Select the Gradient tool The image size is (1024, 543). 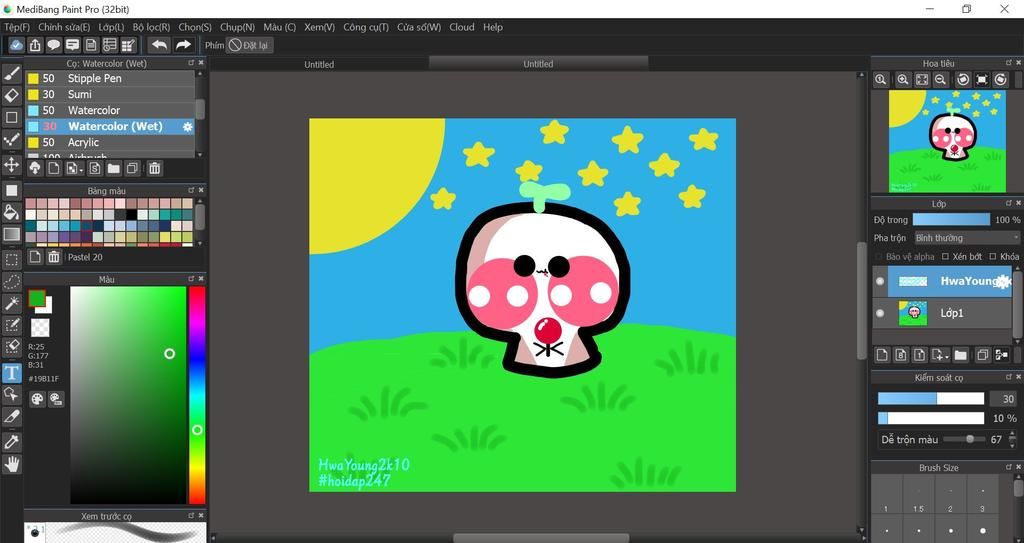pyautogui.click(x=11, y=234)
